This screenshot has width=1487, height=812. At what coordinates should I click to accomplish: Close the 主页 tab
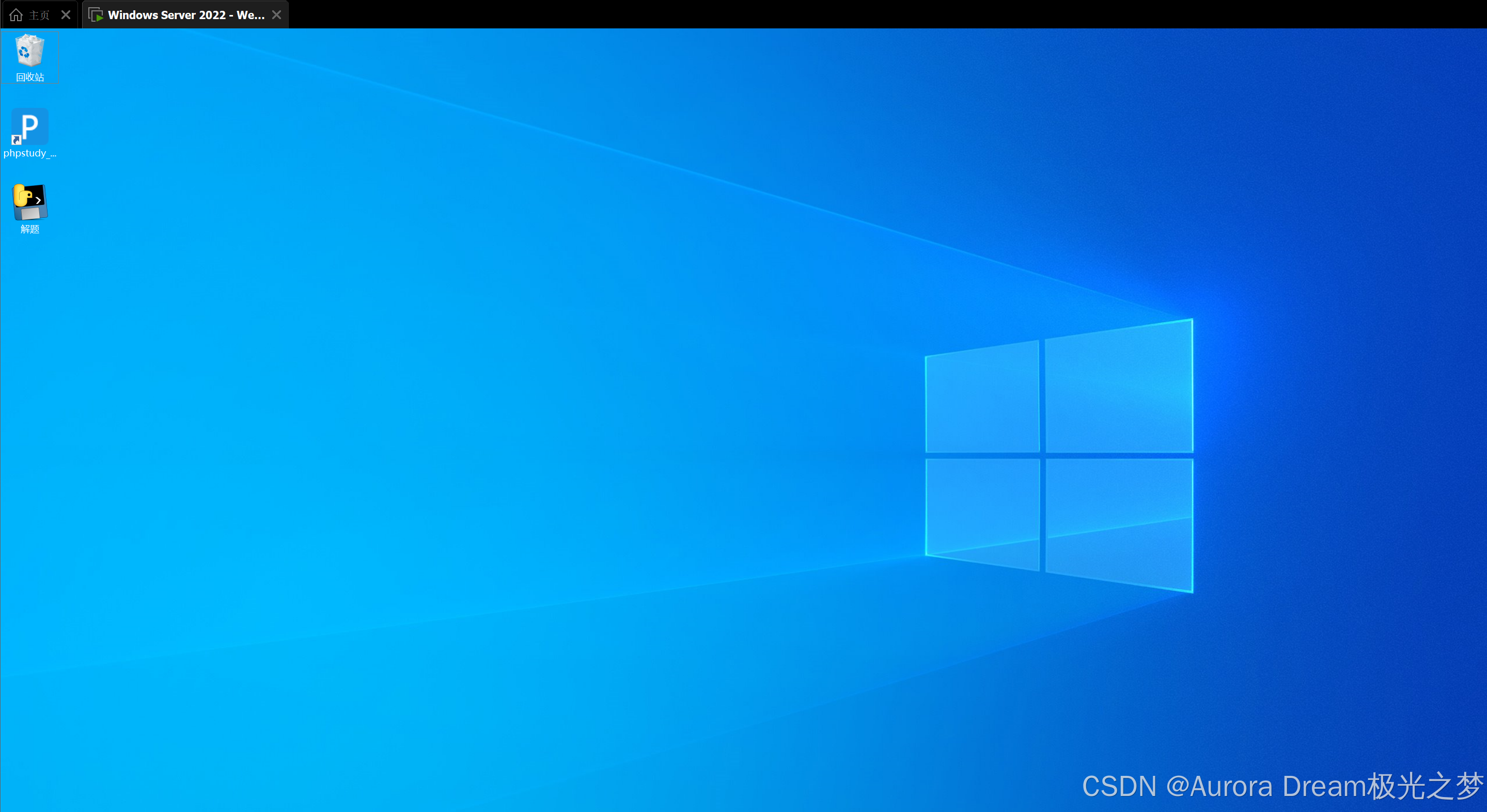66,15
